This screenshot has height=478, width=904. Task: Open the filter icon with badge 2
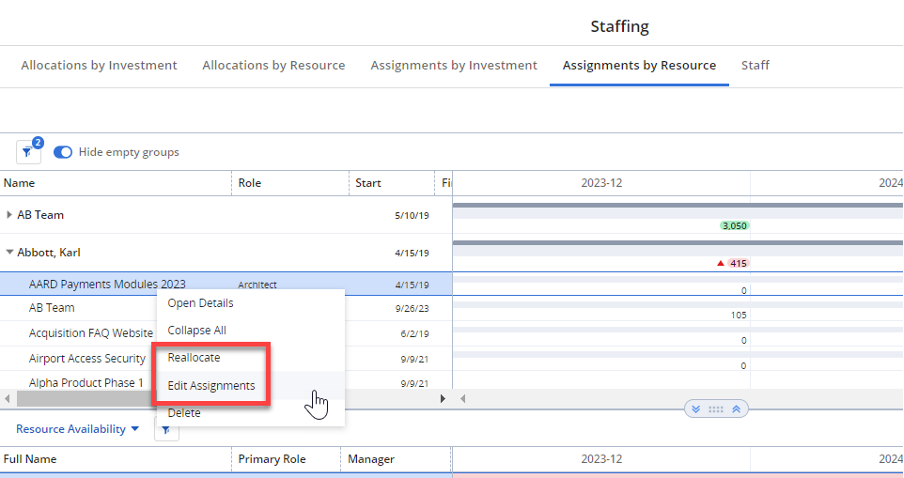[x=28, y=152]
